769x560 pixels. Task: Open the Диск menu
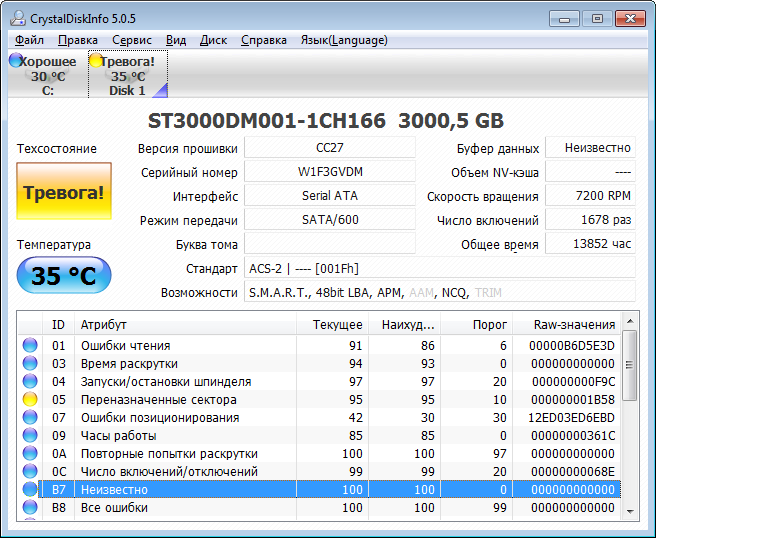213,40
